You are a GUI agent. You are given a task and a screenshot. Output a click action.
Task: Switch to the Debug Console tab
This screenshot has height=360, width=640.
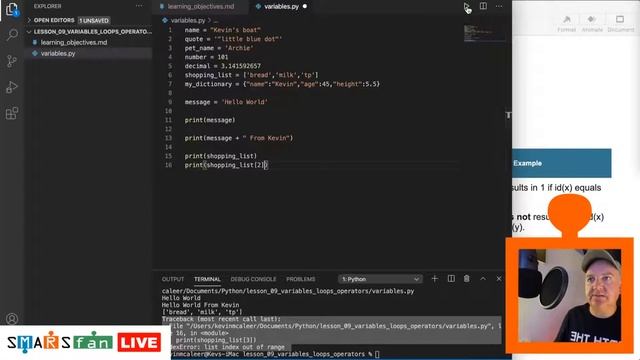(x=253, y=279)
